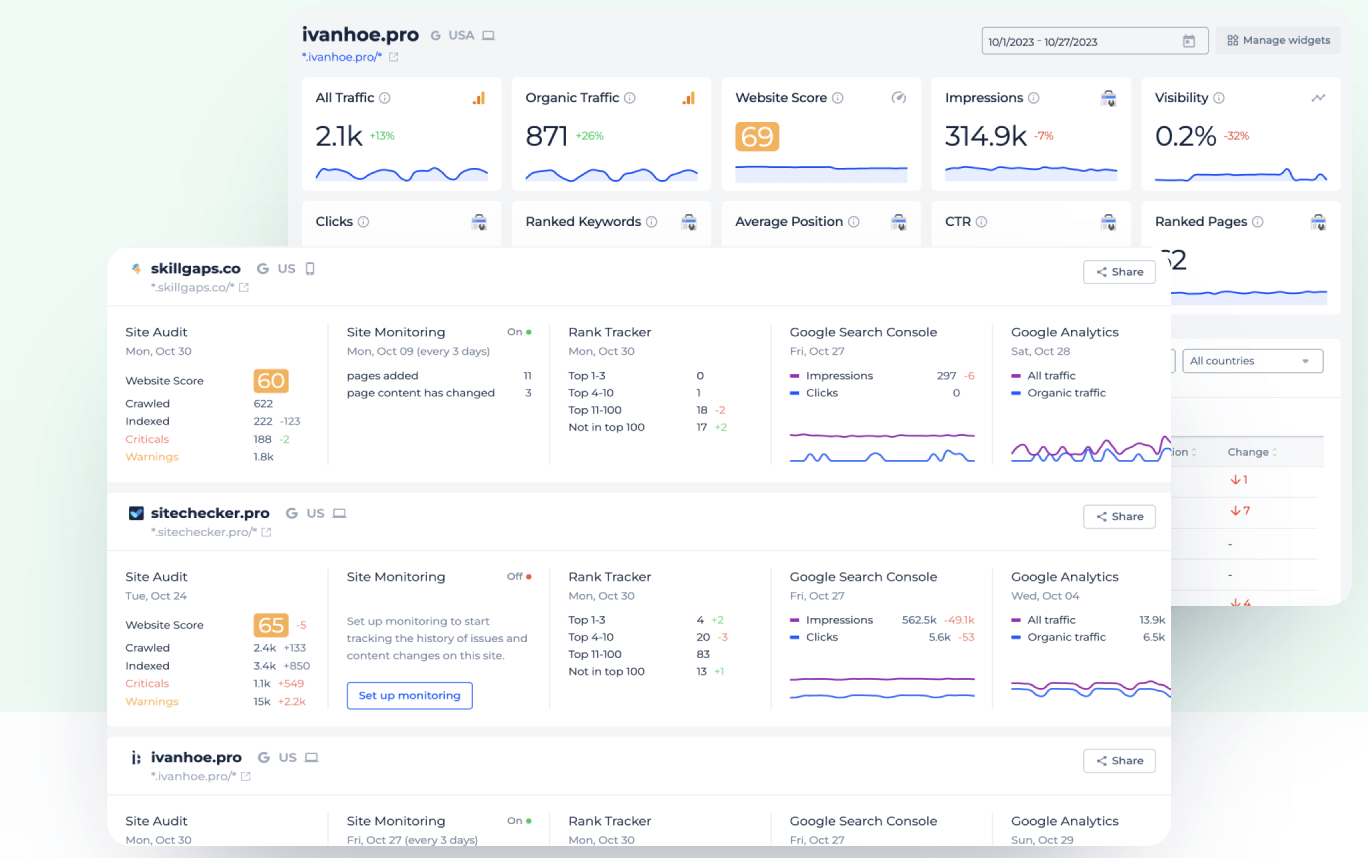Click the analytics bars icon on Organic Traffic card

tap(689, 98)
